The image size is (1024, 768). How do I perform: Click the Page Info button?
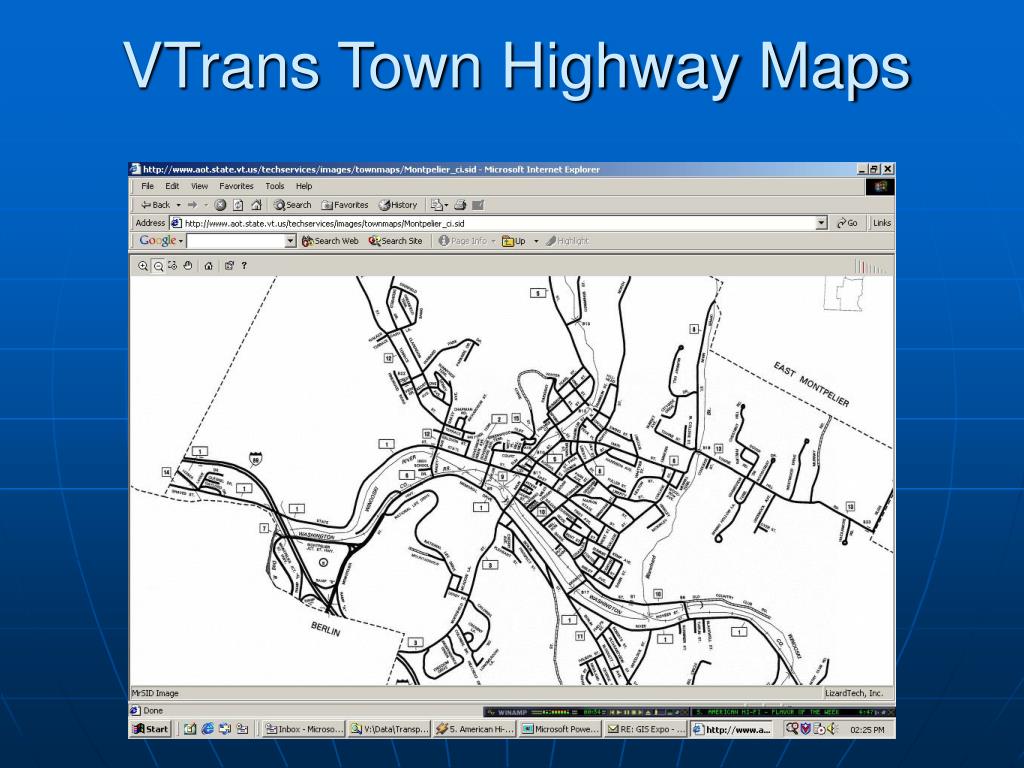[463, 241]
